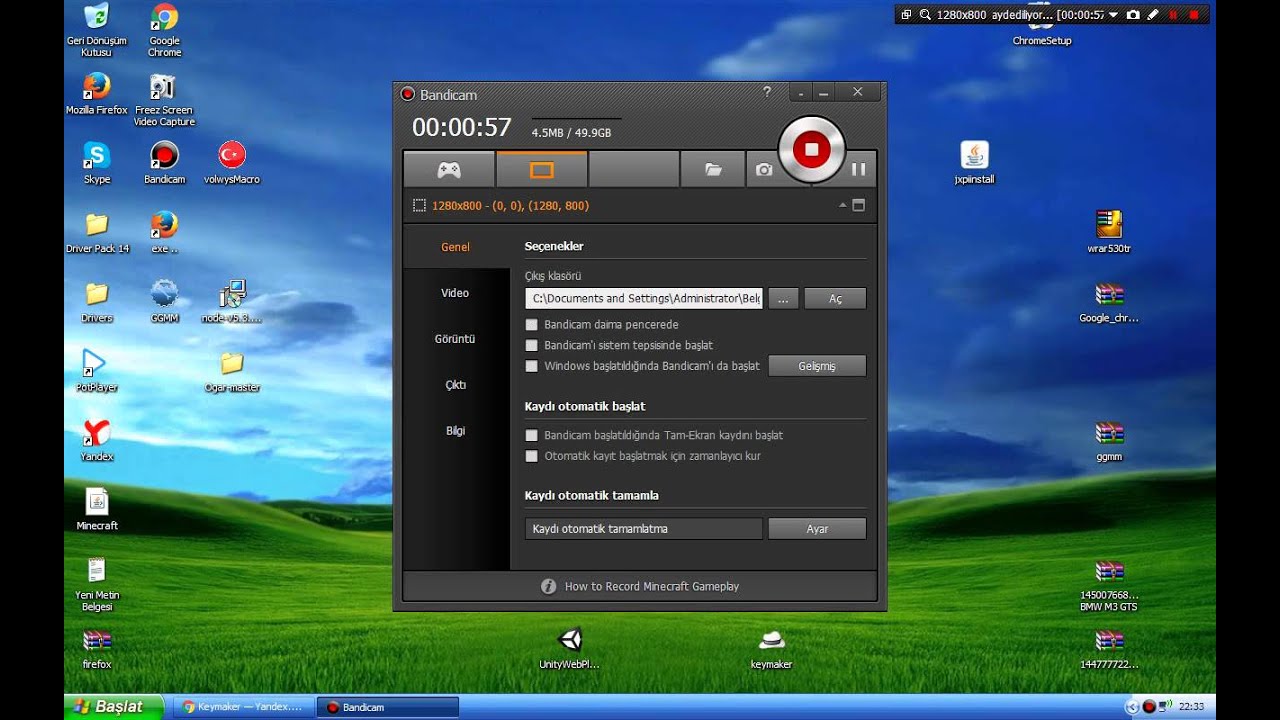1280x720 pixels.
Task: Click the Ayar button
Action: click(x=817, y=528)
